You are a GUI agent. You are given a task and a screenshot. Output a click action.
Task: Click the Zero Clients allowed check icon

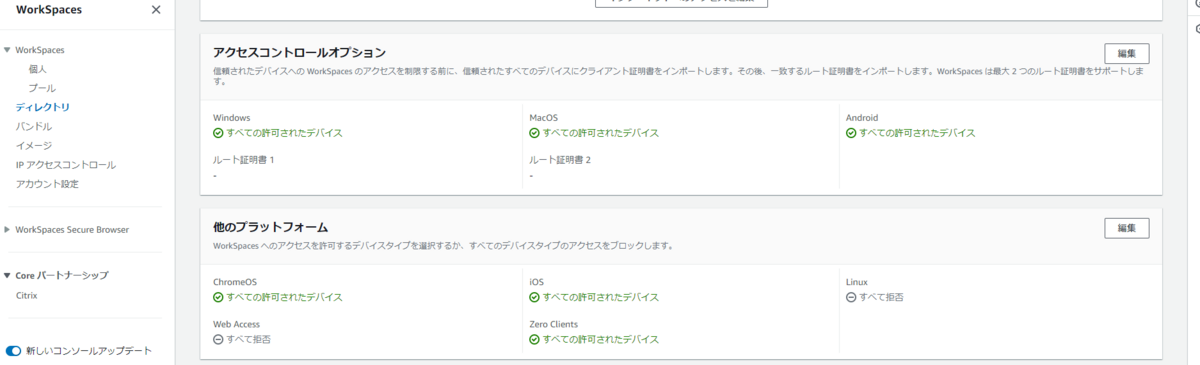534,339
